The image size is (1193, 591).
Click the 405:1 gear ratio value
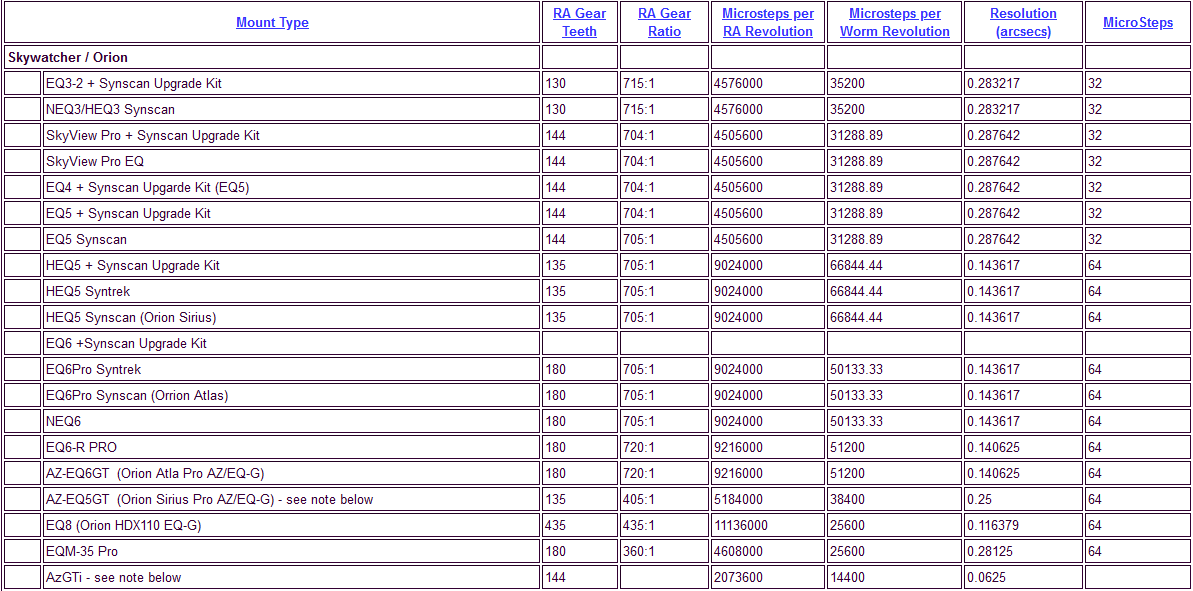(x=638, y=500)
